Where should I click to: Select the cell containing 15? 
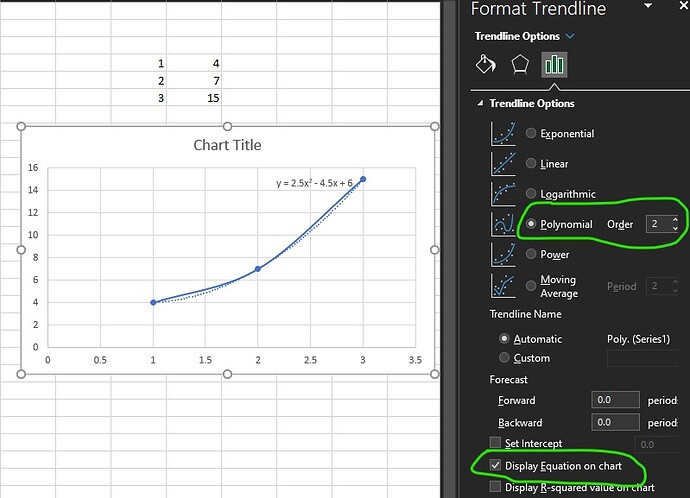pos(194,98)
